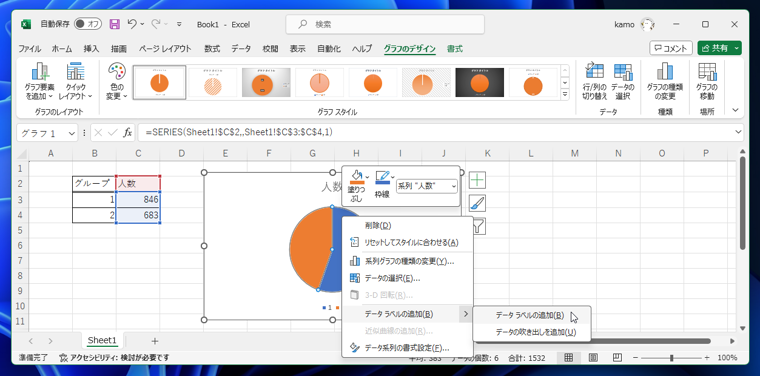The height and width of the screenshot is (376, 760).
Task: Click cell containing 683
Action: [x=138, y=215]
